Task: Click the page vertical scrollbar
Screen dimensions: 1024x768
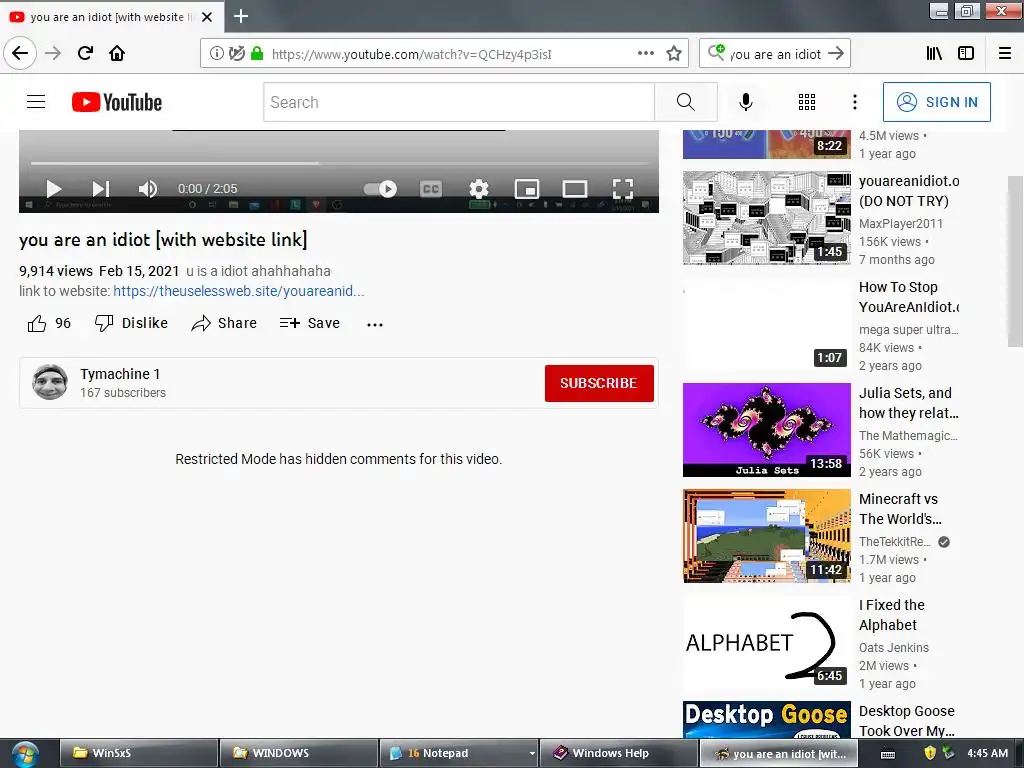Action: pos(1016,261)
